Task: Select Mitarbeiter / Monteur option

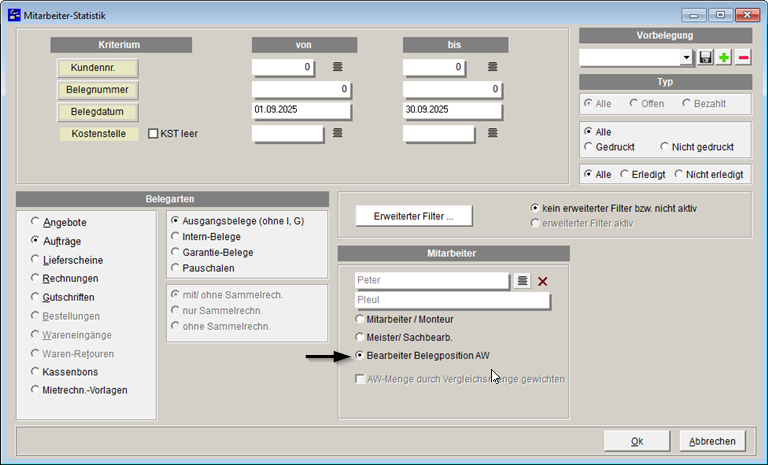Action: pos(405,319)
